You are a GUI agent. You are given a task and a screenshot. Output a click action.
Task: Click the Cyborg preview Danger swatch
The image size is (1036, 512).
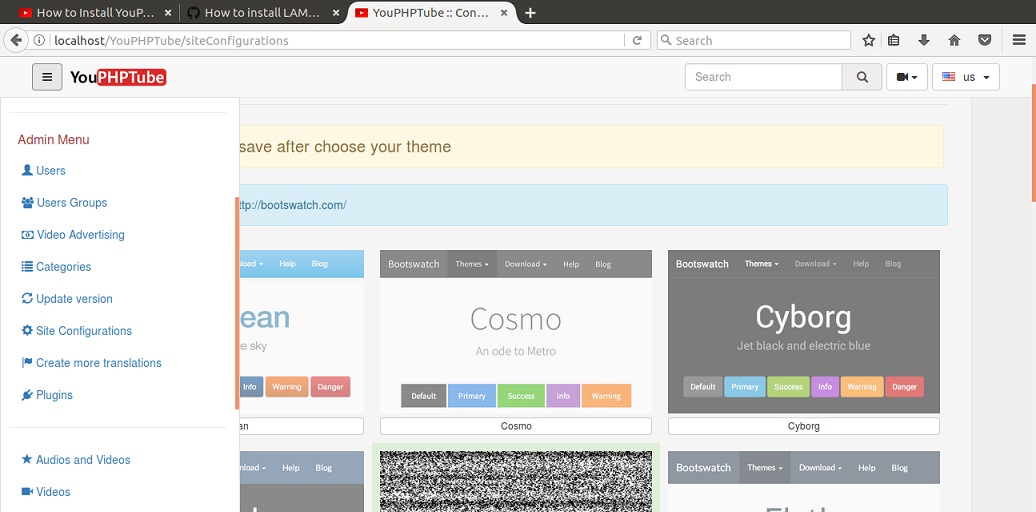point(905,386)
